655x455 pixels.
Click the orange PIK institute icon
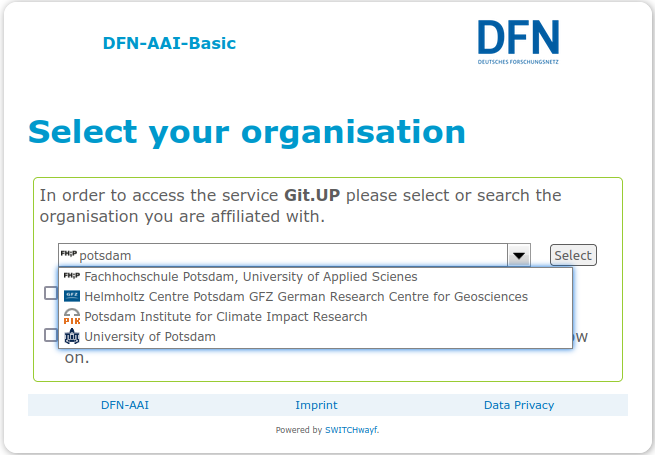point(72,316)
